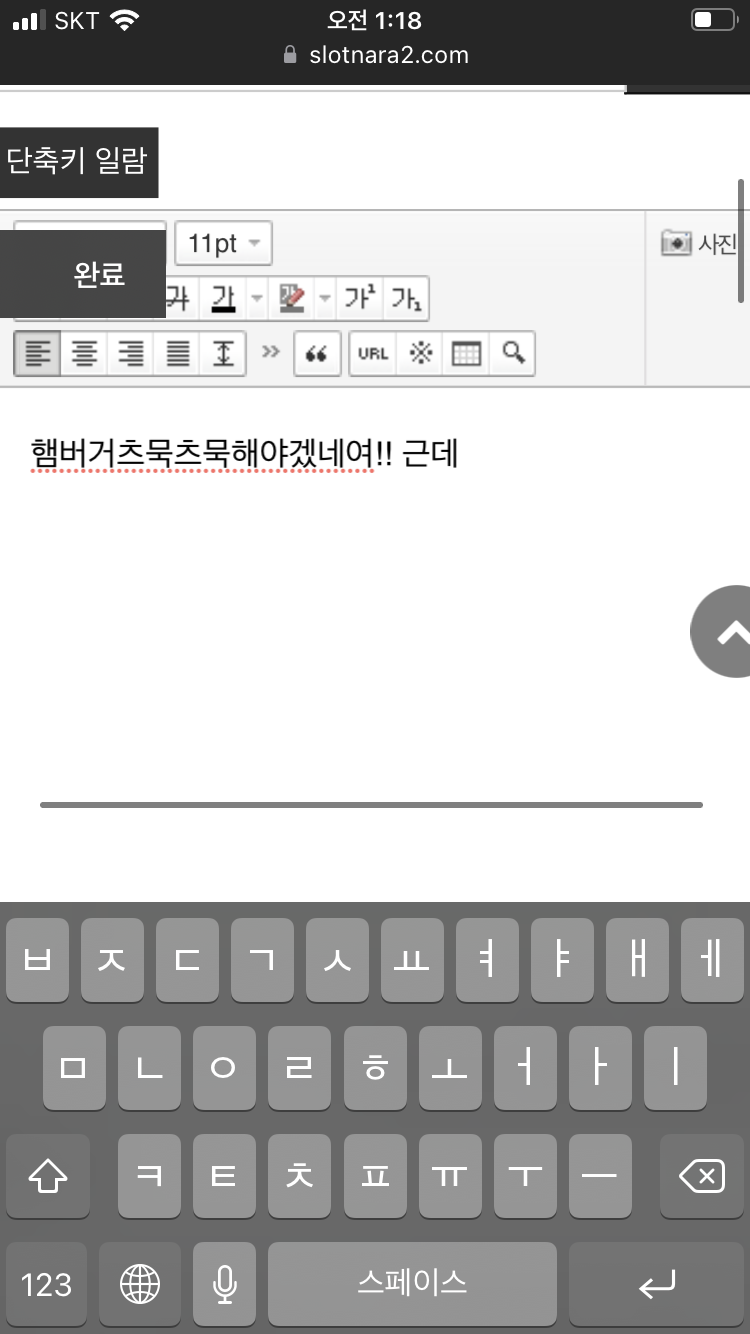The width and height of the screenshot is (750, 1334).
Task: Tap the ㅁ key
Action: pyautogui.click(x=75, y=1068)
